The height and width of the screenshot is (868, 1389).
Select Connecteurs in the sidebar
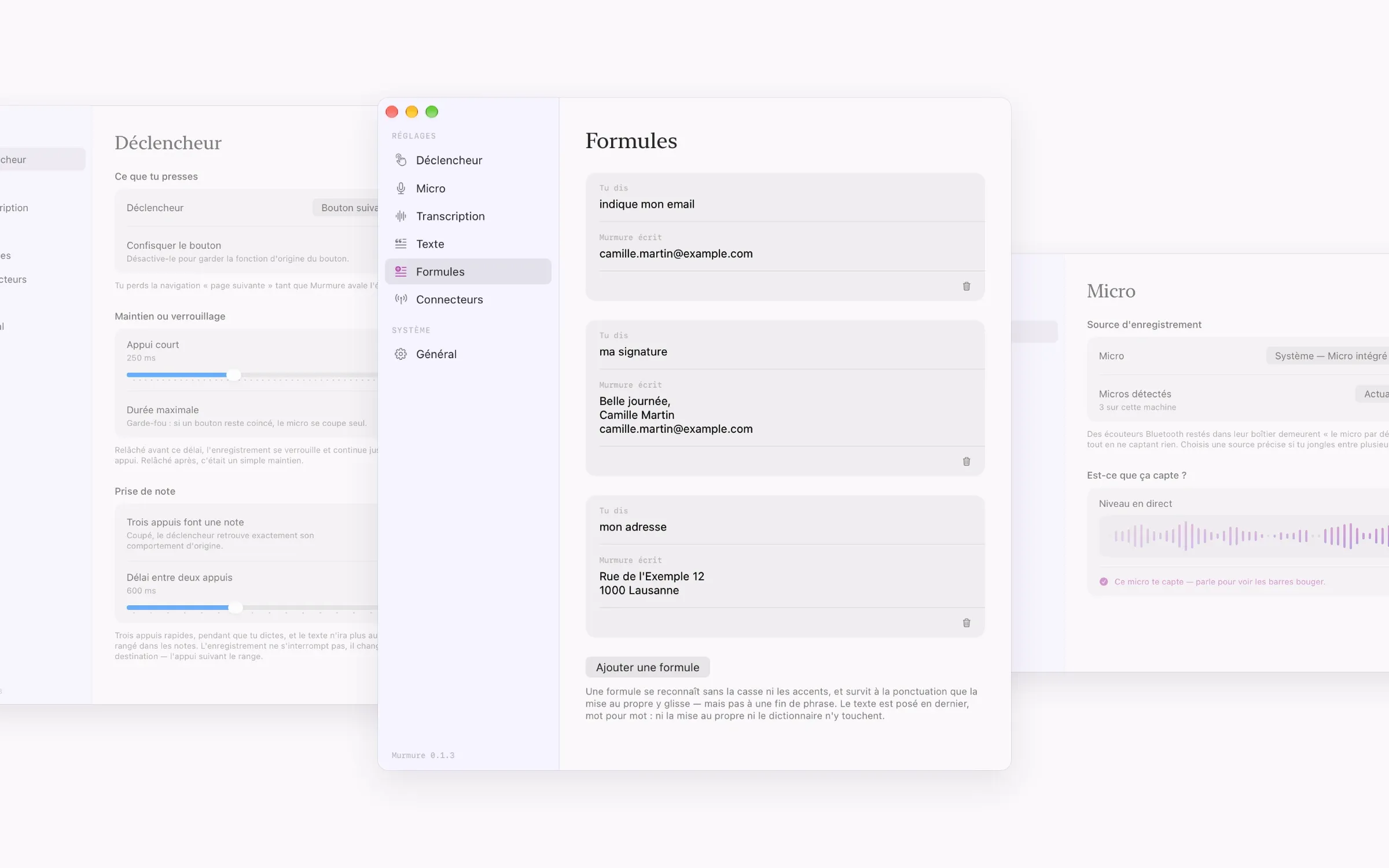(x=468, y=299)
